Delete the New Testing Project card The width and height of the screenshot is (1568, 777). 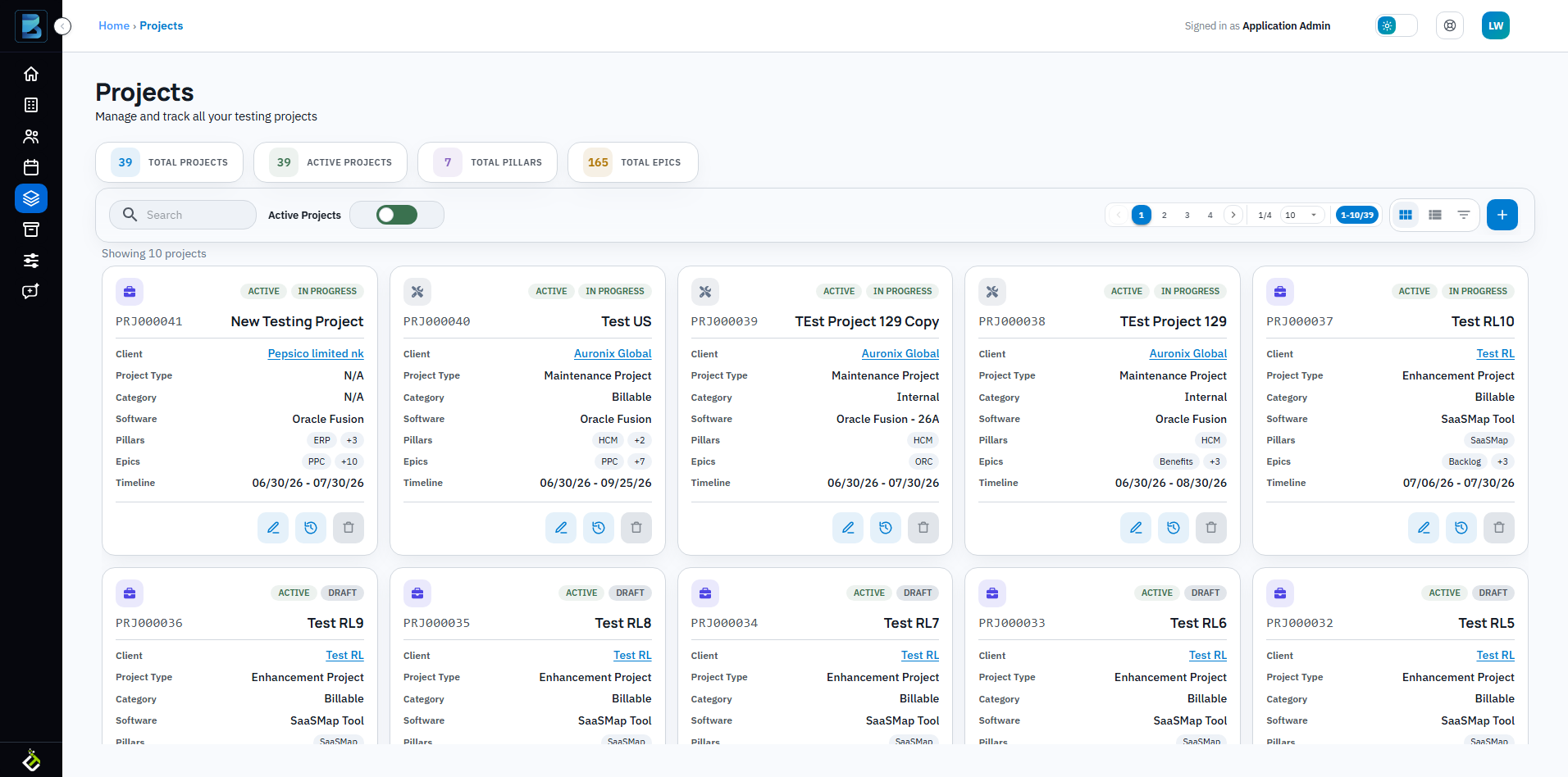[349, 528]
